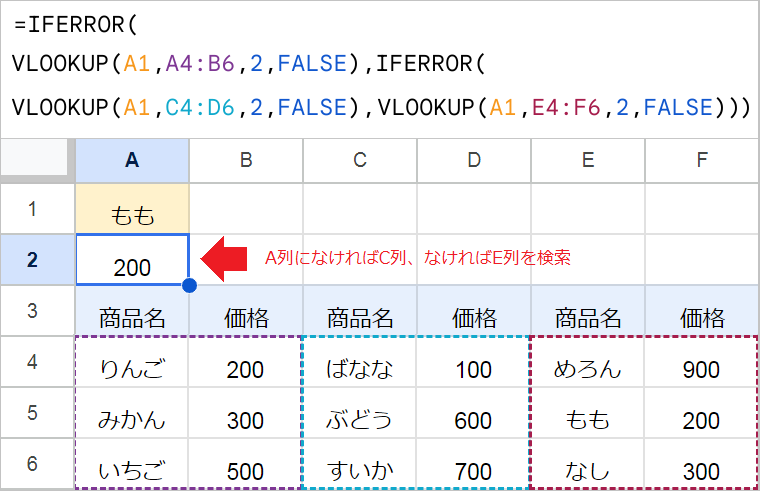This screenshot has width=760, height=493.
Task: Click price 200 in cell F5
Action: (702, 413)
